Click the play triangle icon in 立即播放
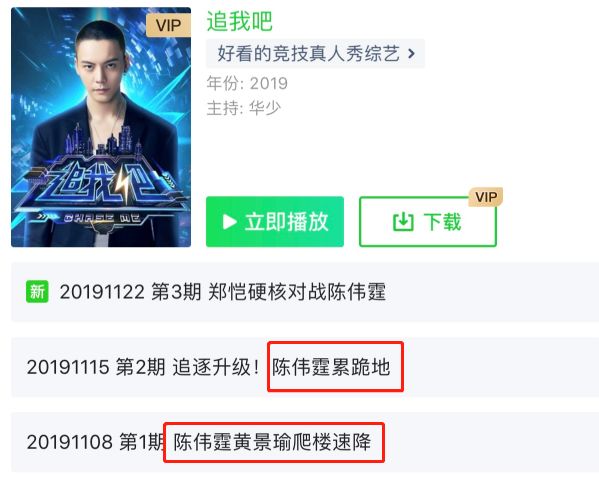The image size is (599, 480). point(230,222)
